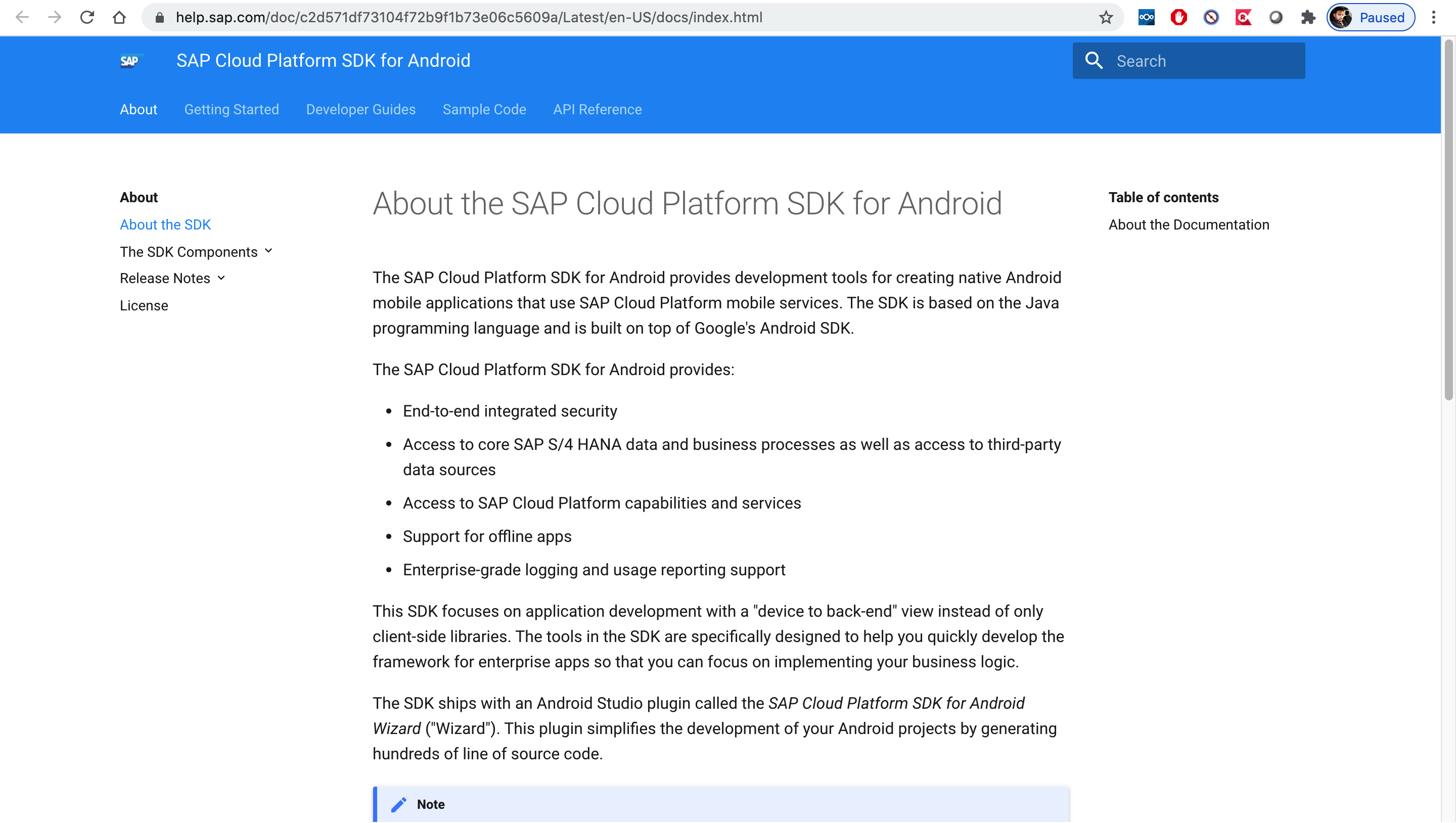Screen dimensions: 1456x823
Task: Open the AdBlock extension icon
Action: (x=1178, y=17)
